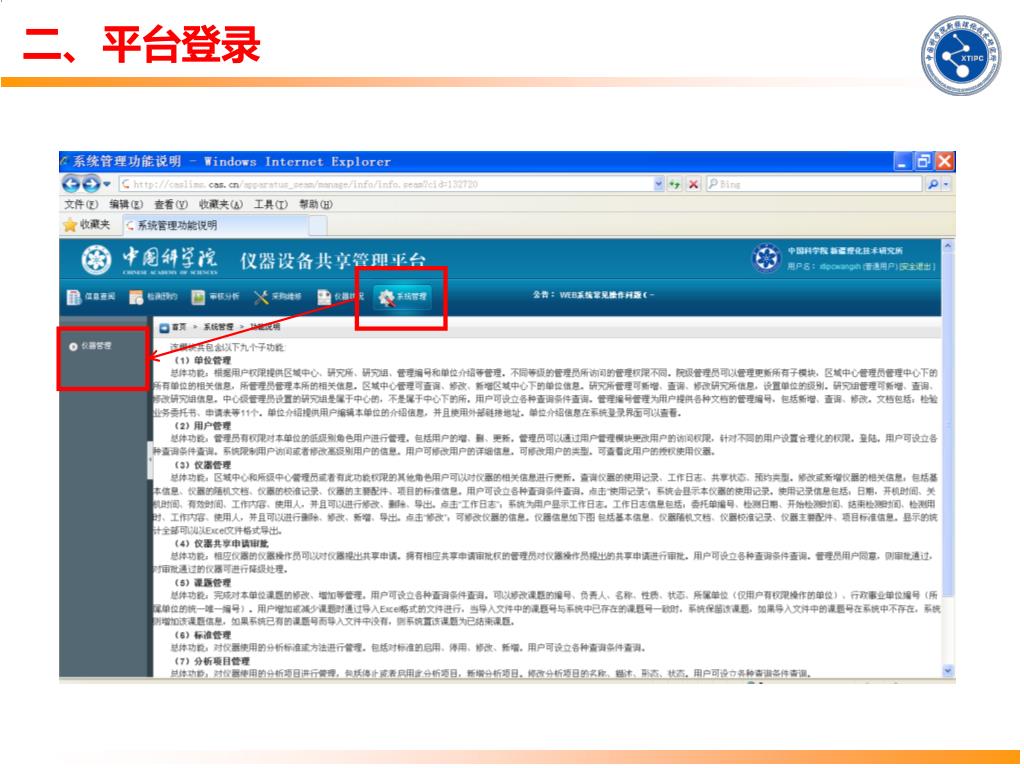Click the （3）仪器管理 heading
The height and width of the screenshot is (768, 1024).
tap(202, 465)
